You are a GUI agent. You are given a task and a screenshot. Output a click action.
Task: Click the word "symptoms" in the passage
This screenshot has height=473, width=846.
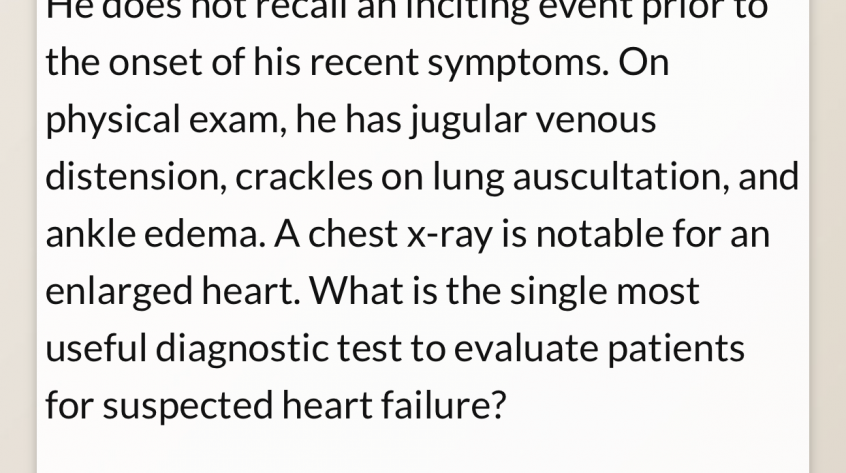(518, 64)
